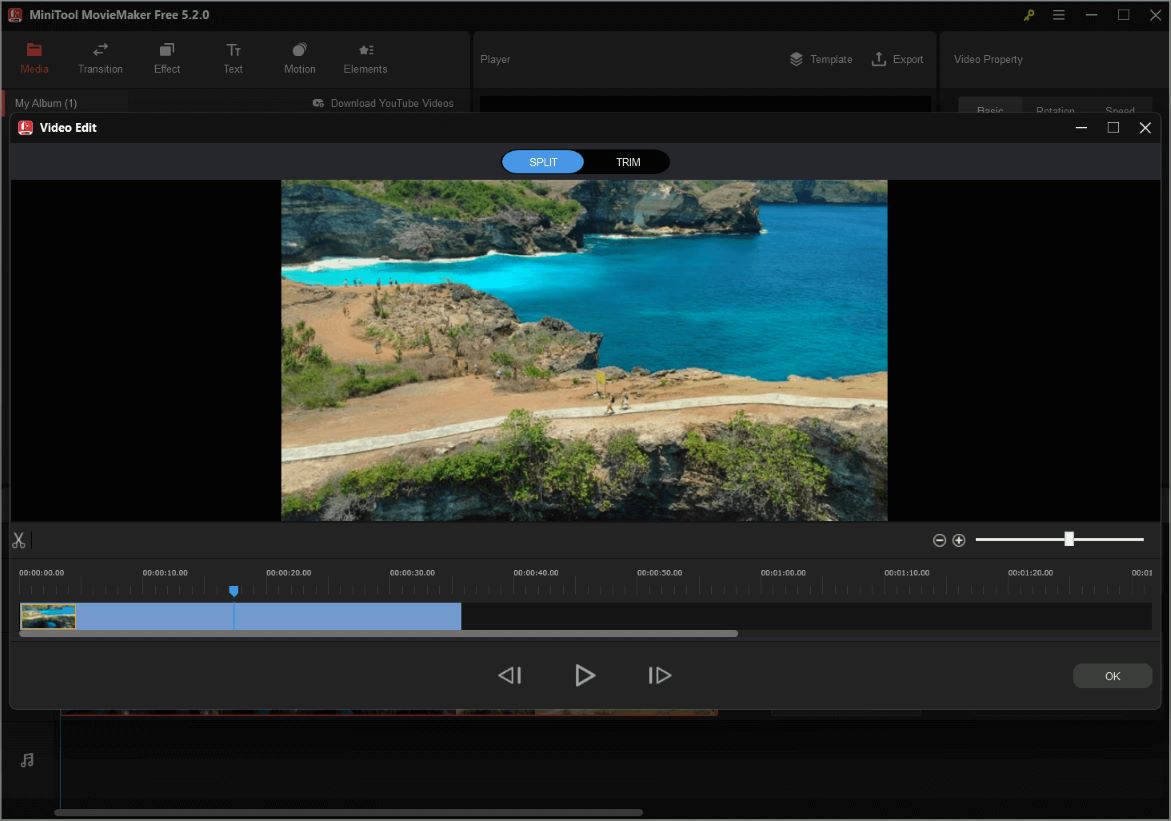Click the scissors split icon

click(x=18, y=540)
